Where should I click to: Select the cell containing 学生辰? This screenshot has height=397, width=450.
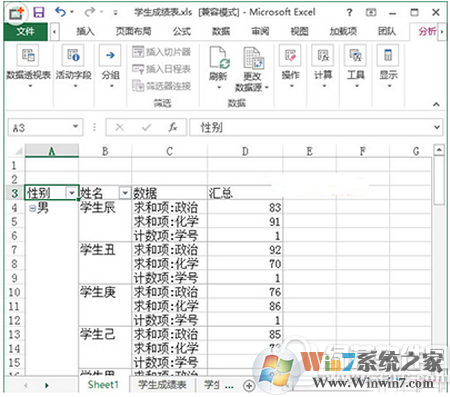(105, 208)
